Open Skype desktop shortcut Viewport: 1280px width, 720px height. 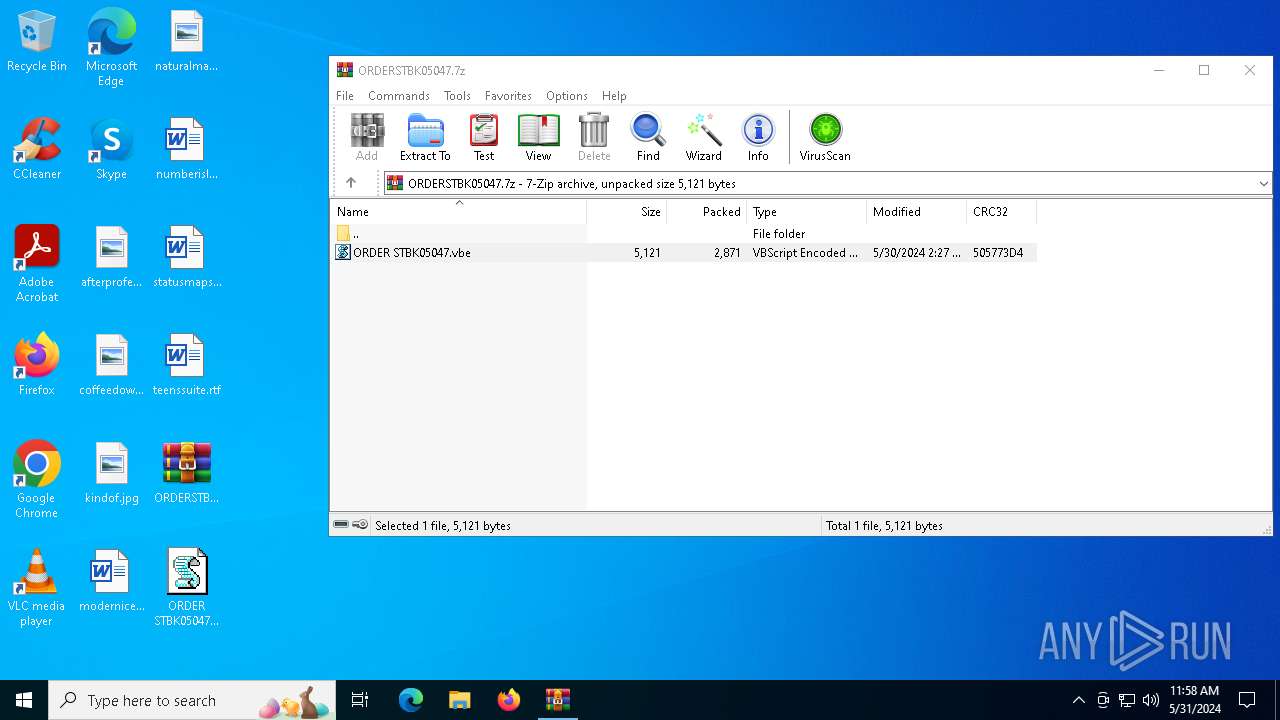[111, 149]
